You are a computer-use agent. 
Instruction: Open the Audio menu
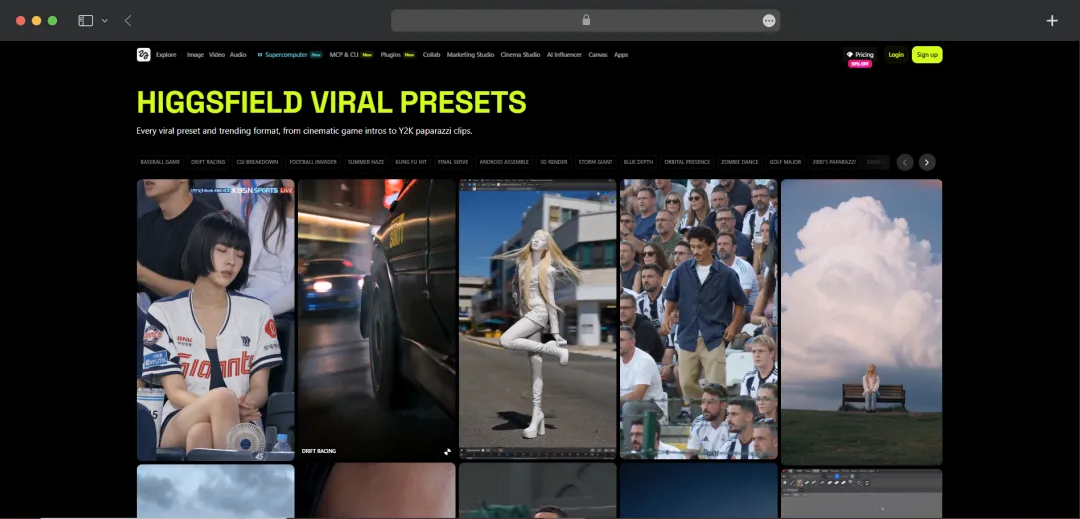[x=238, y=54]
